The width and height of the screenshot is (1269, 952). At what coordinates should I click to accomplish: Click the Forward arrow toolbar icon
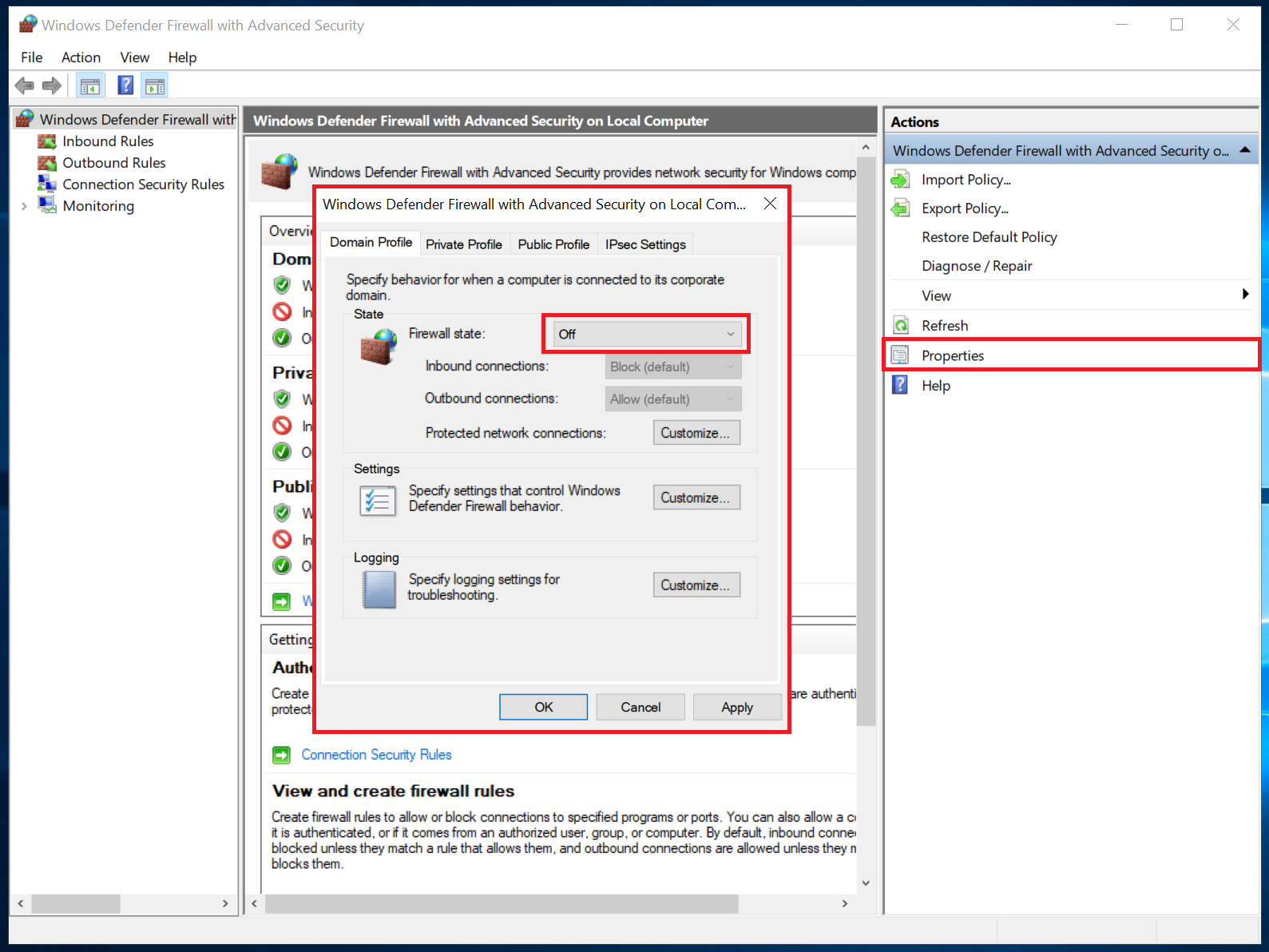52,85
